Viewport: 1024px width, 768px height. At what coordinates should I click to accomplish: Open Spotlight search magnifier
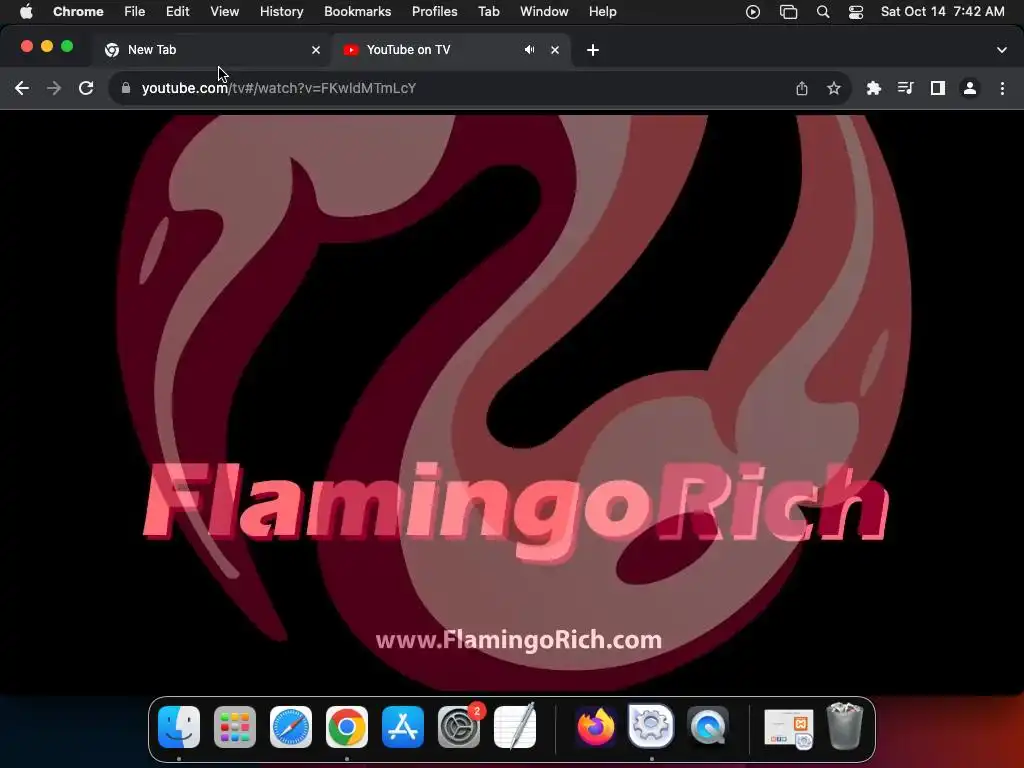pos(823,12)
